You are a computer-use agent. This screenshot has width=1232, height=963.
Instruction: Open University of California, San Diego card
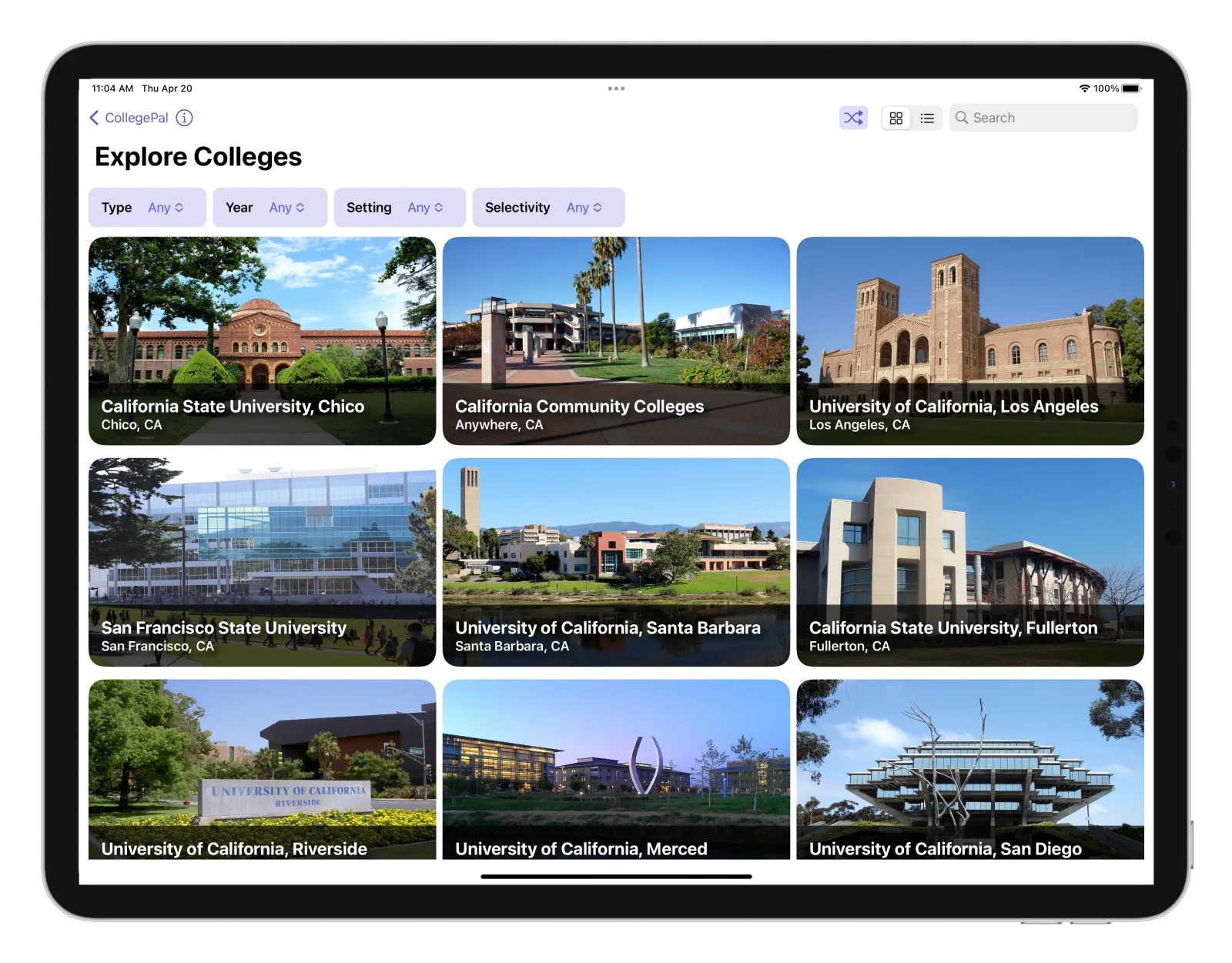[970, 770]
